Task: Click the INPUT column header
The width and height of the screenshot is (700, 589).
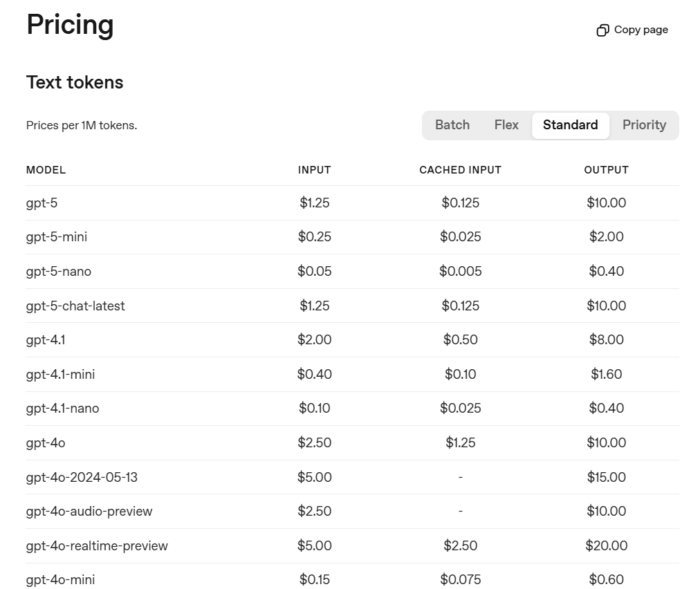Action: pos(314,170)
